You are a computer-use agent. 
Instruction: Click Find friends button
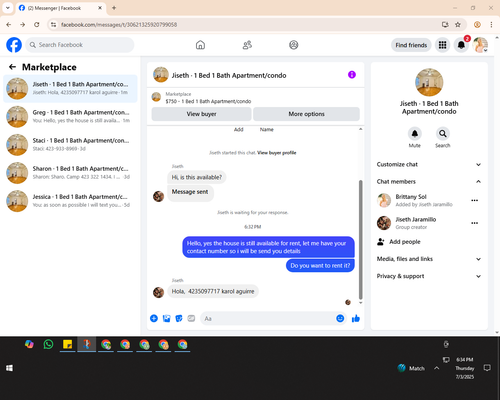tap(411, 45)
